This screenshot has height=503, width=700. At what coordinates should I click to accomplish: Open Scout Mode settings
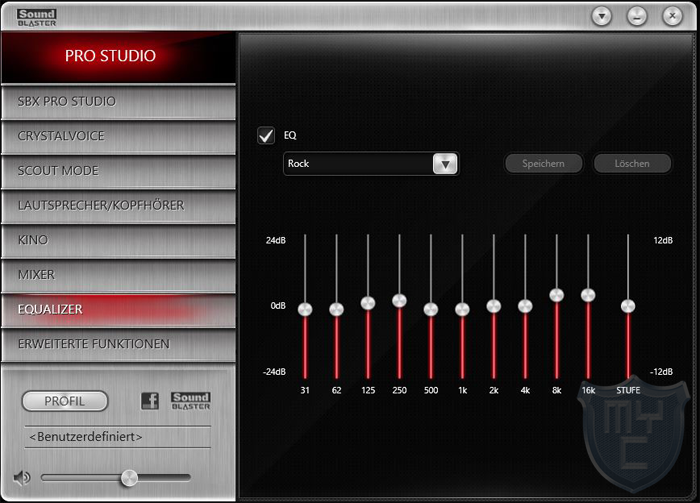(x=118, y=171)
